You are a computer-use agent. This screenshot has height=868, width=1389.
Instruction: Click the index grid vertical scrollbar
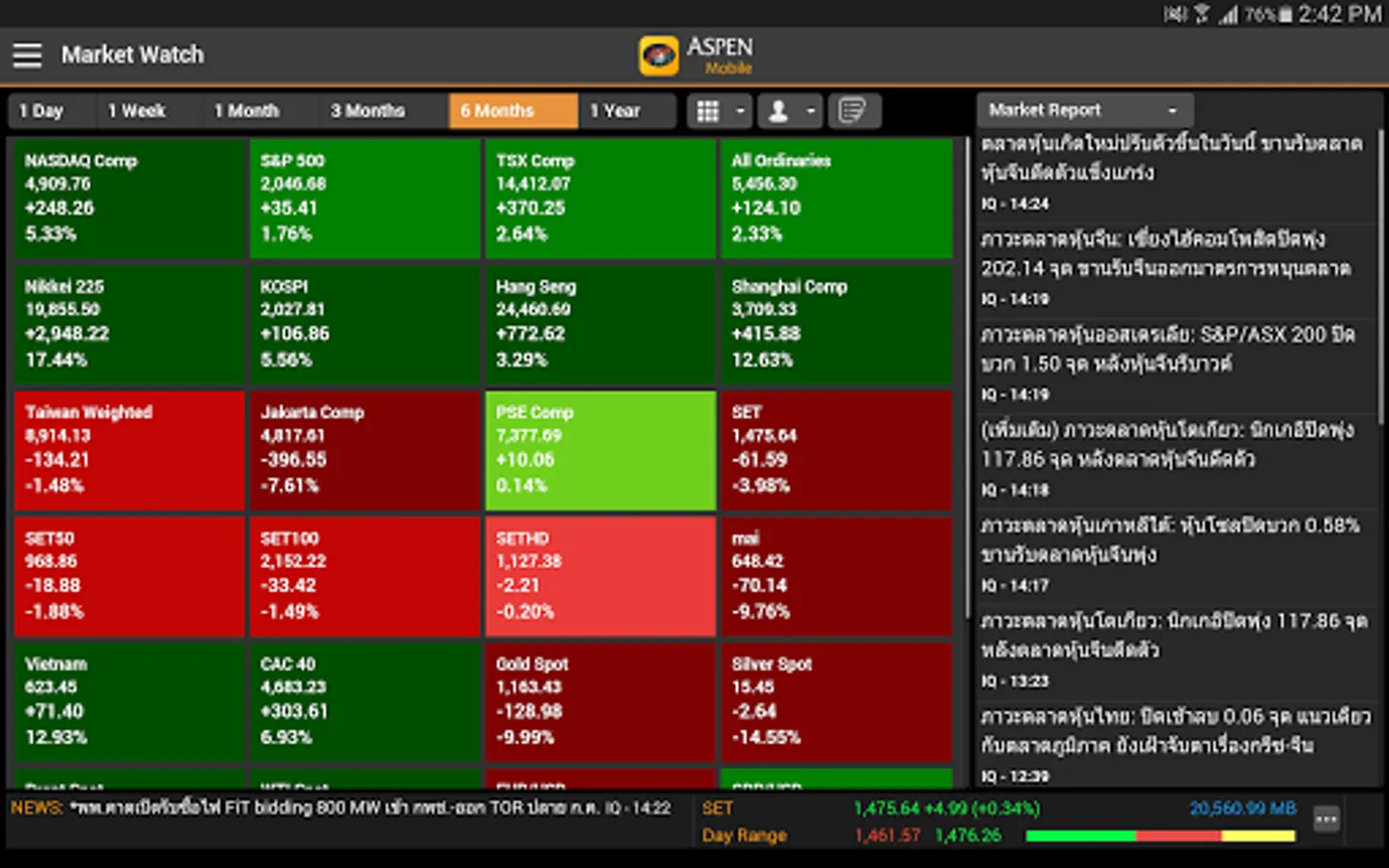[x=967, y=376]
